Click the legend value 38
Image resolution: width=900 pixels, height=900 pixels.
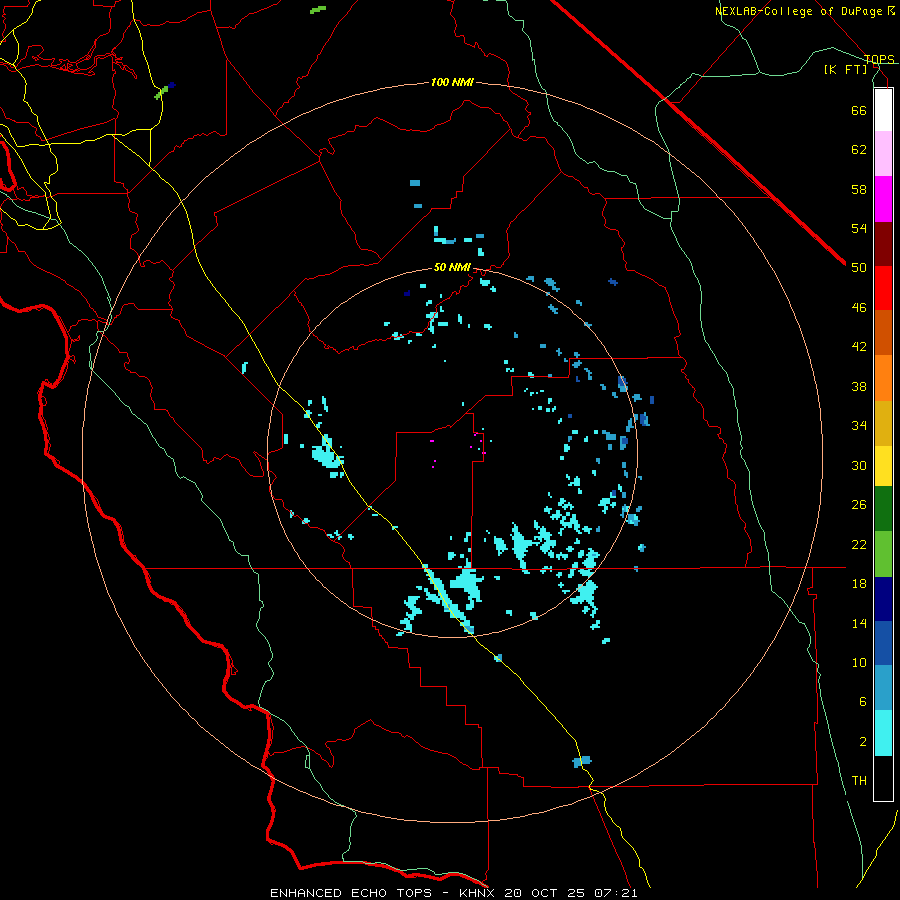tap(859, 386)
